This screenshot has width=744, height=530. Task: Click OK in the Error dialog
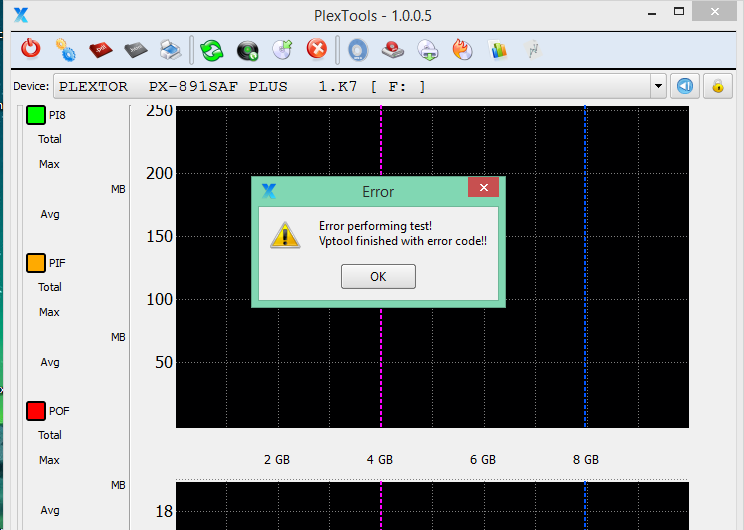tap(378, 277)
